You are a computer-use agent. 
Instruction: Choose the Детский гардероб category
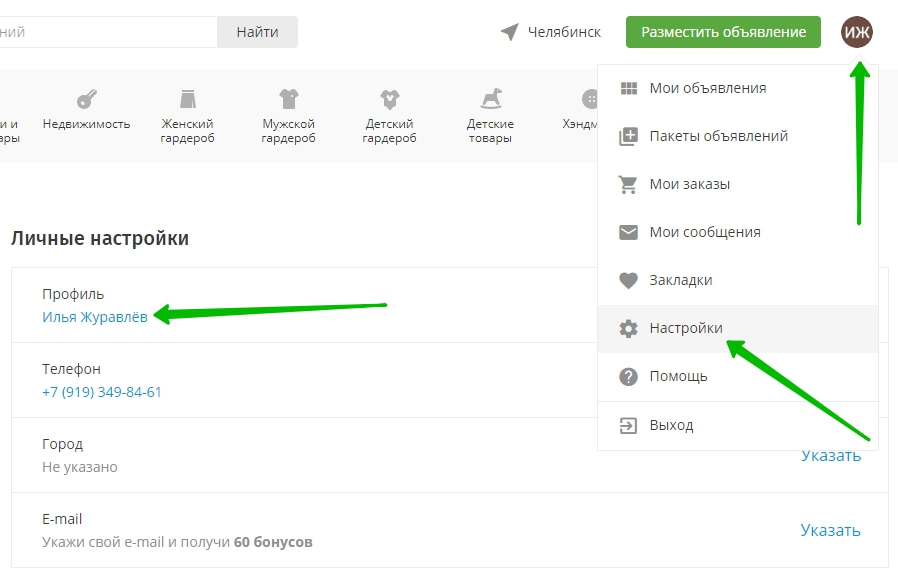click(x=389, y=116)
